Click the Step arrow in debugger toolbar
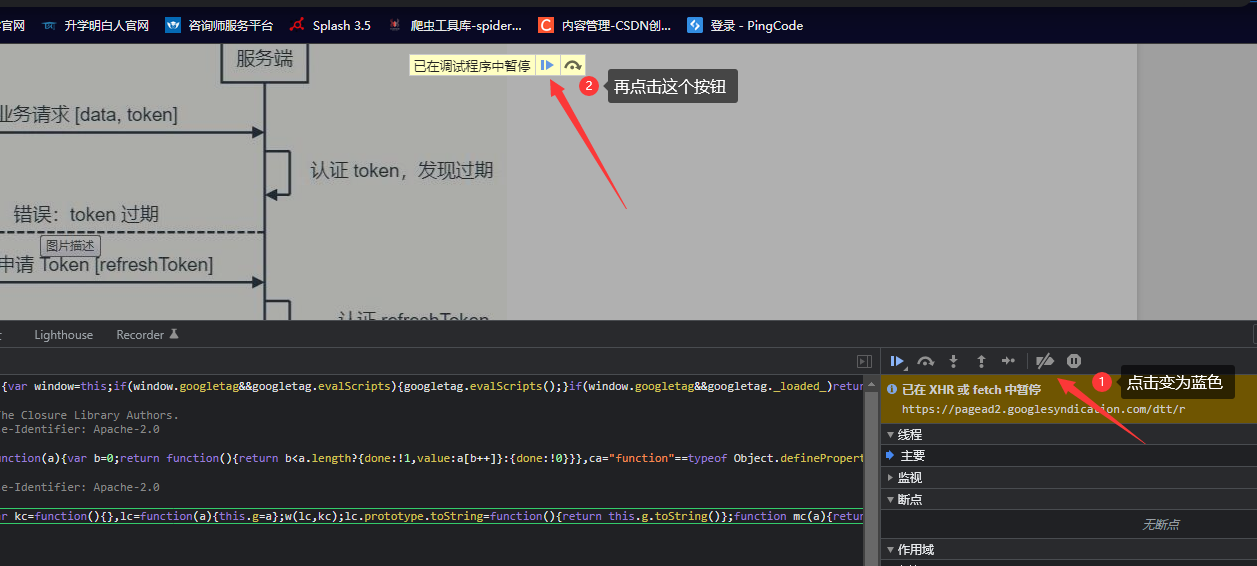Screen dimensions: 1257x566 pyautogui.click(x=1009, y=361)
